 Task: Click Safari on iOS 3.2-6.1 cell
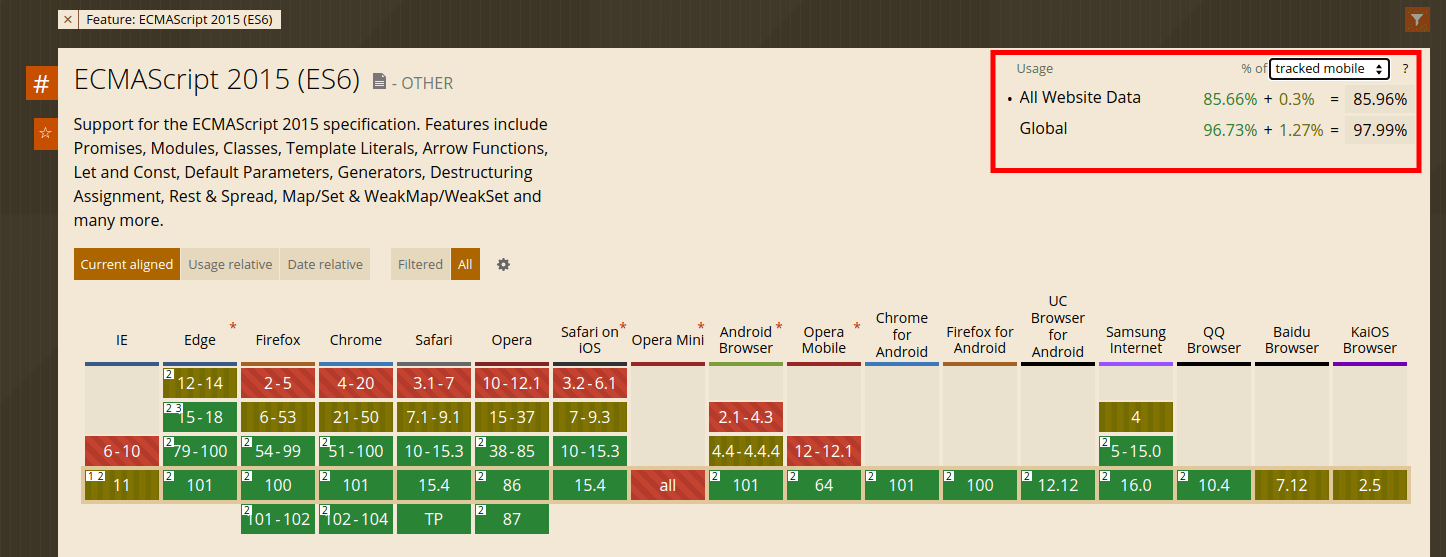point(590,383)
